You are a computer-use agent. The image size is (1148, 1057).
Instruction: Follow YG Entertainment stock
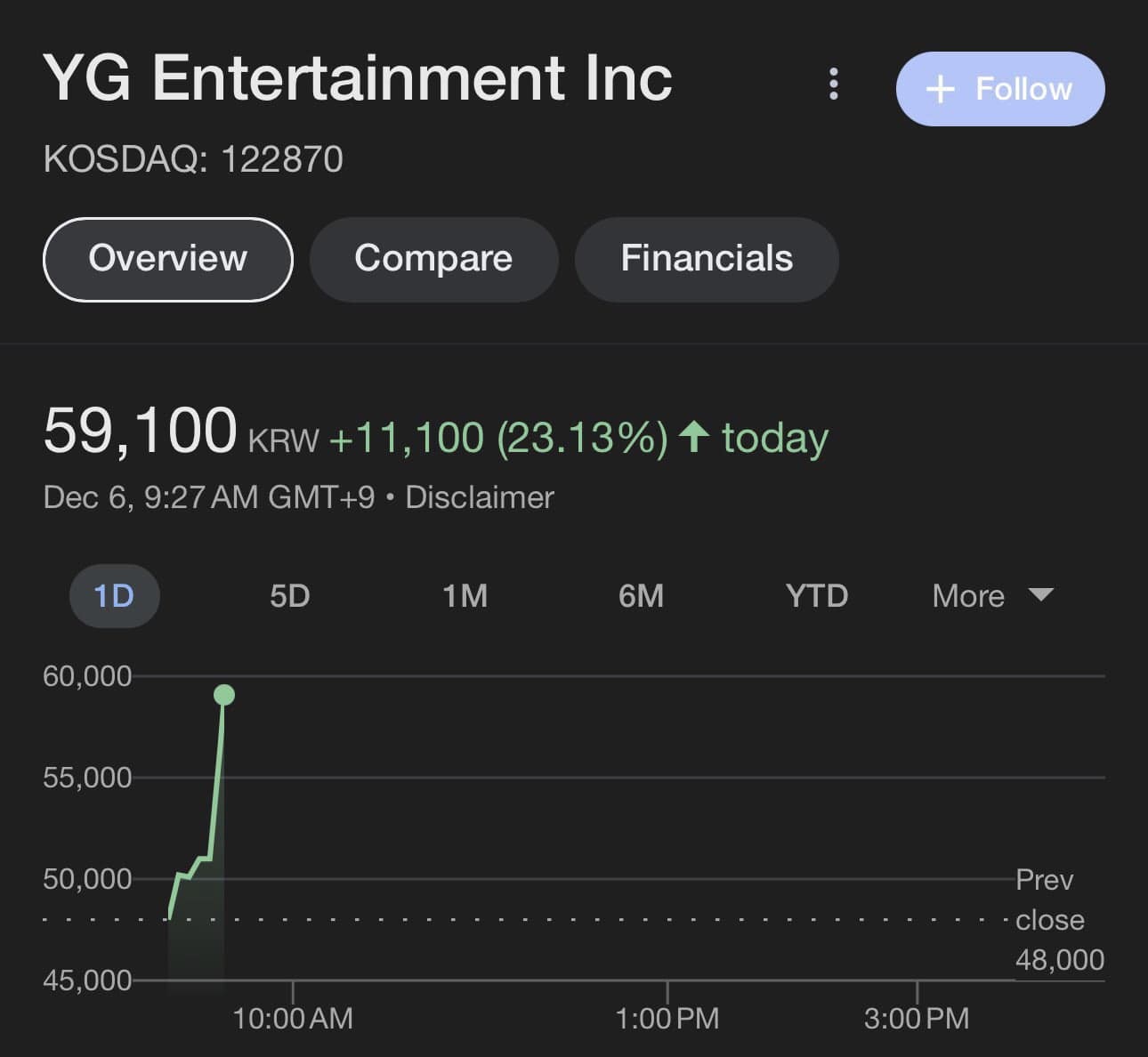coord(999,89)
